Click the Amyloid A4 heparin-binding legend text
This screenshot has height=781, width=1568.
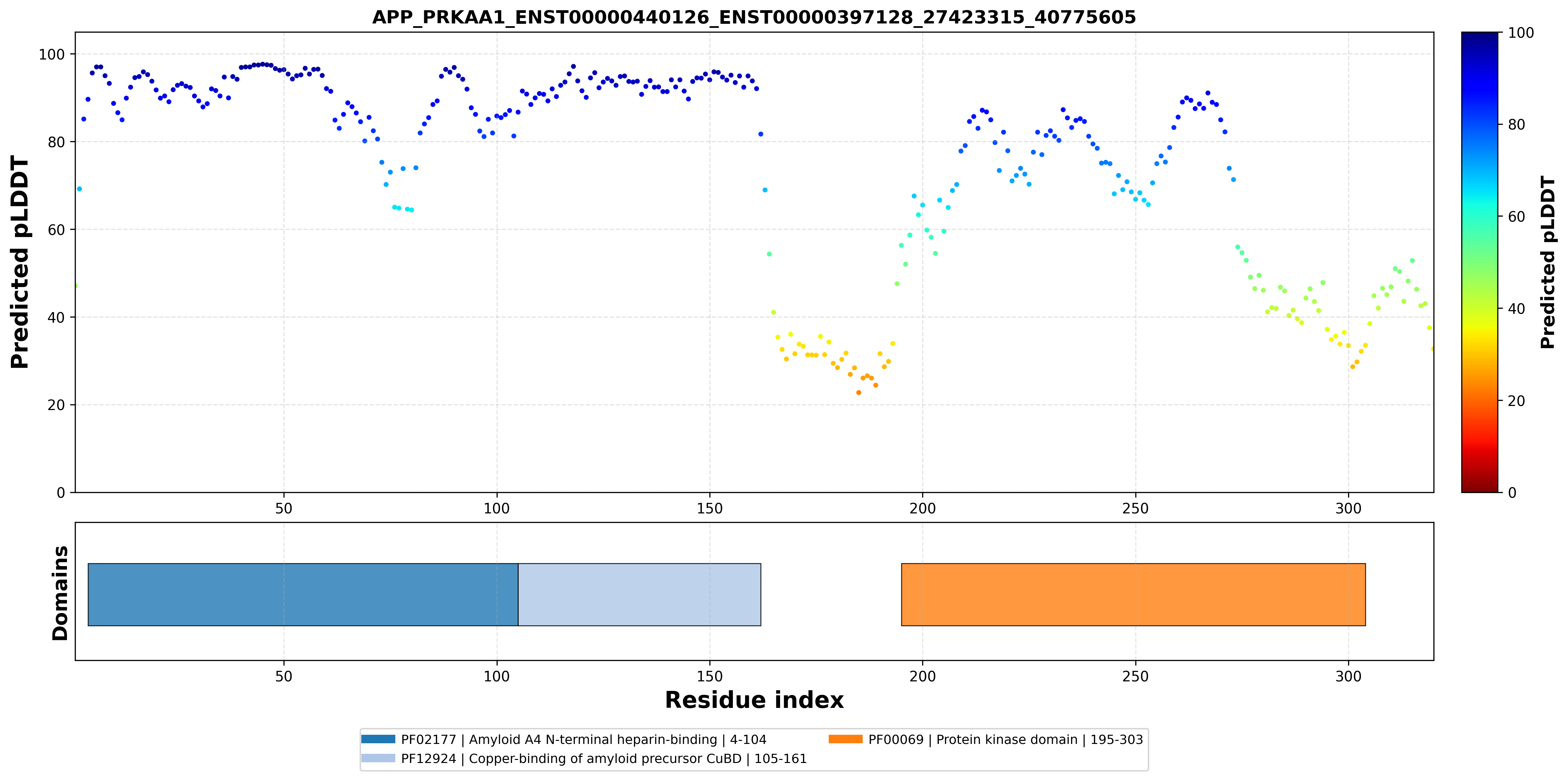(584, 740)
